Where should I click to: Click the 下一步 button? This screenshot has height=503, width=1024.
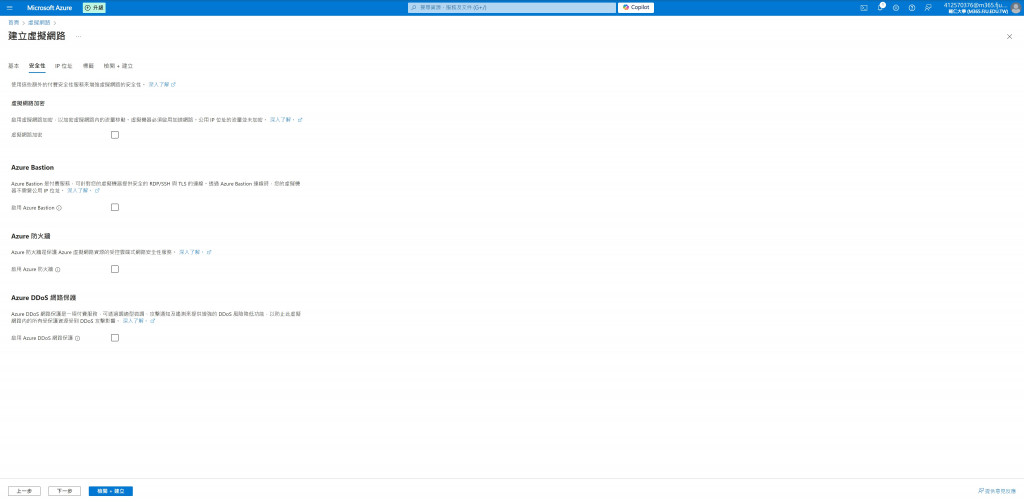tap(65, 491)
